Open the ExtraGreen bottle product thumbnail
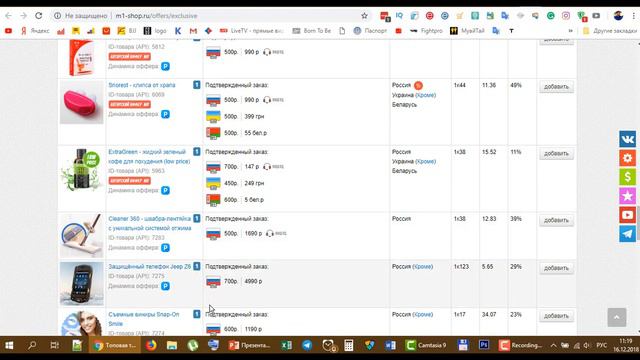Image resolution: width=640 pixels, height=360 pixels. (x=82, y=169)
